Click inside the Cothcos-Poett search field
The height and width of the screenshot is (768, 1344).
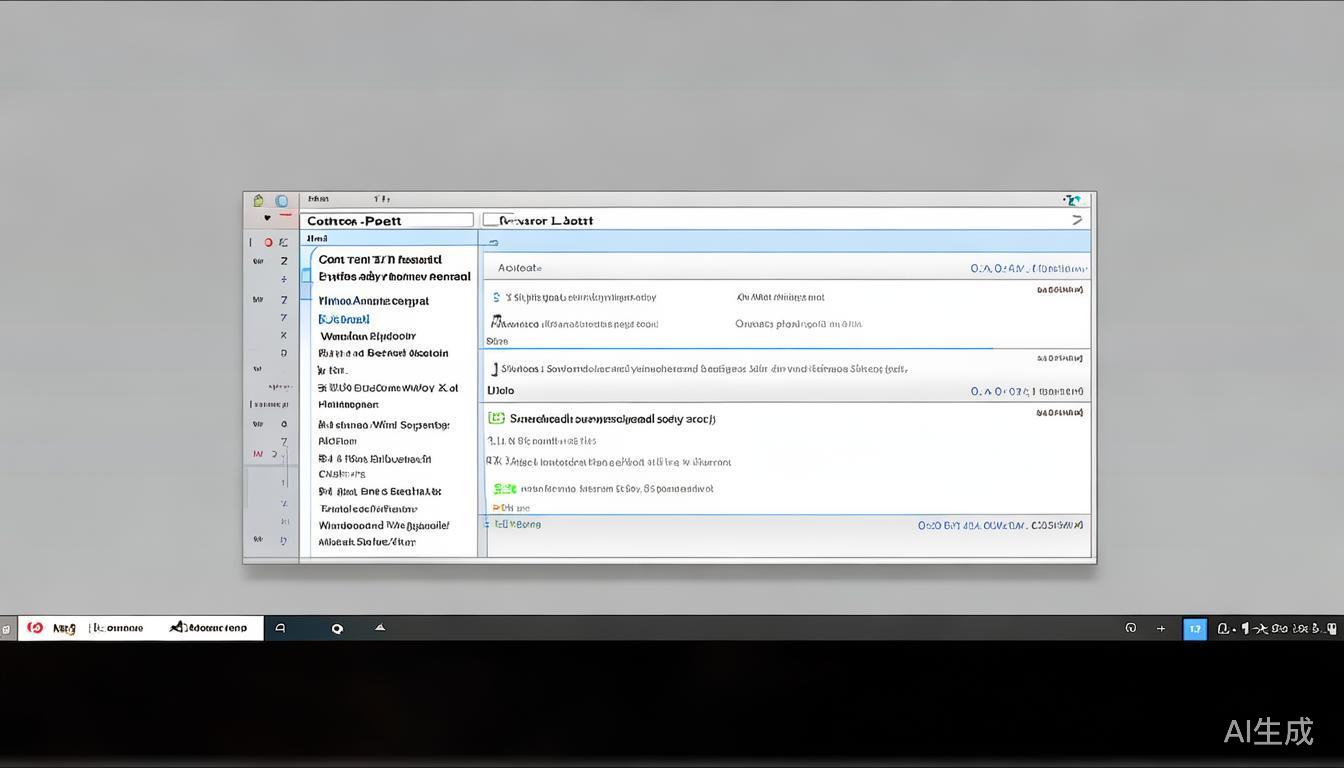387,219
